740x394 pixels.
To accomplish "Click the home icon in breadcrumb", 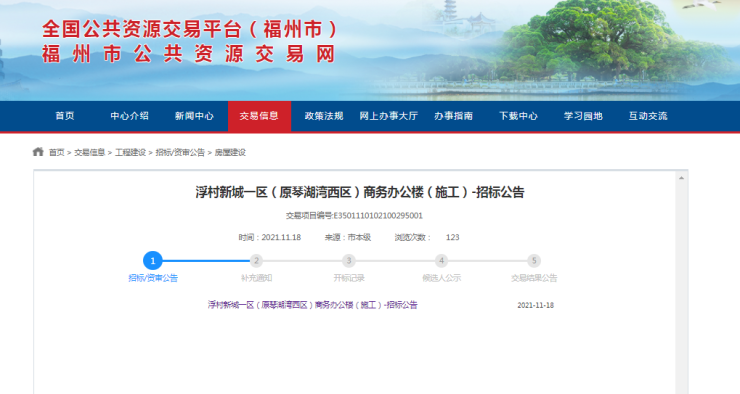I will point(38,151).
